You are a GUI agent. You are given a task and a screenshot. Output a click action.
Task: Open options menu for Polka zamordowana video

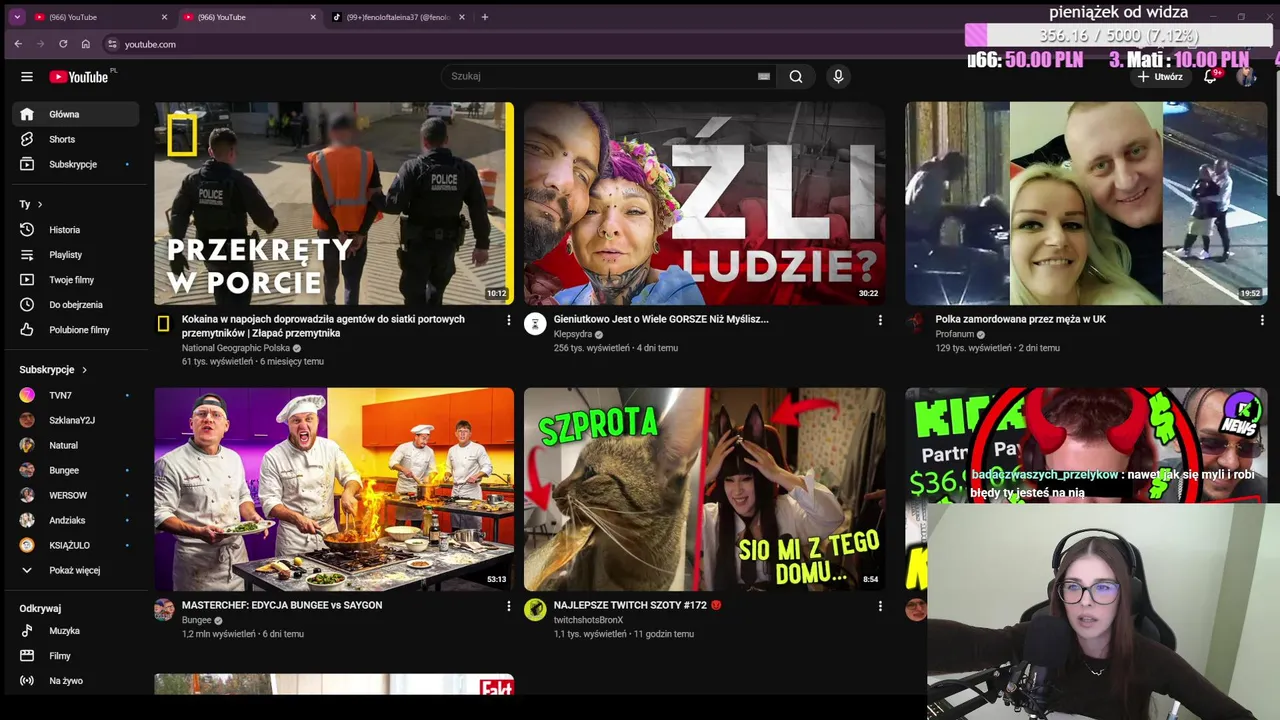1262,320
